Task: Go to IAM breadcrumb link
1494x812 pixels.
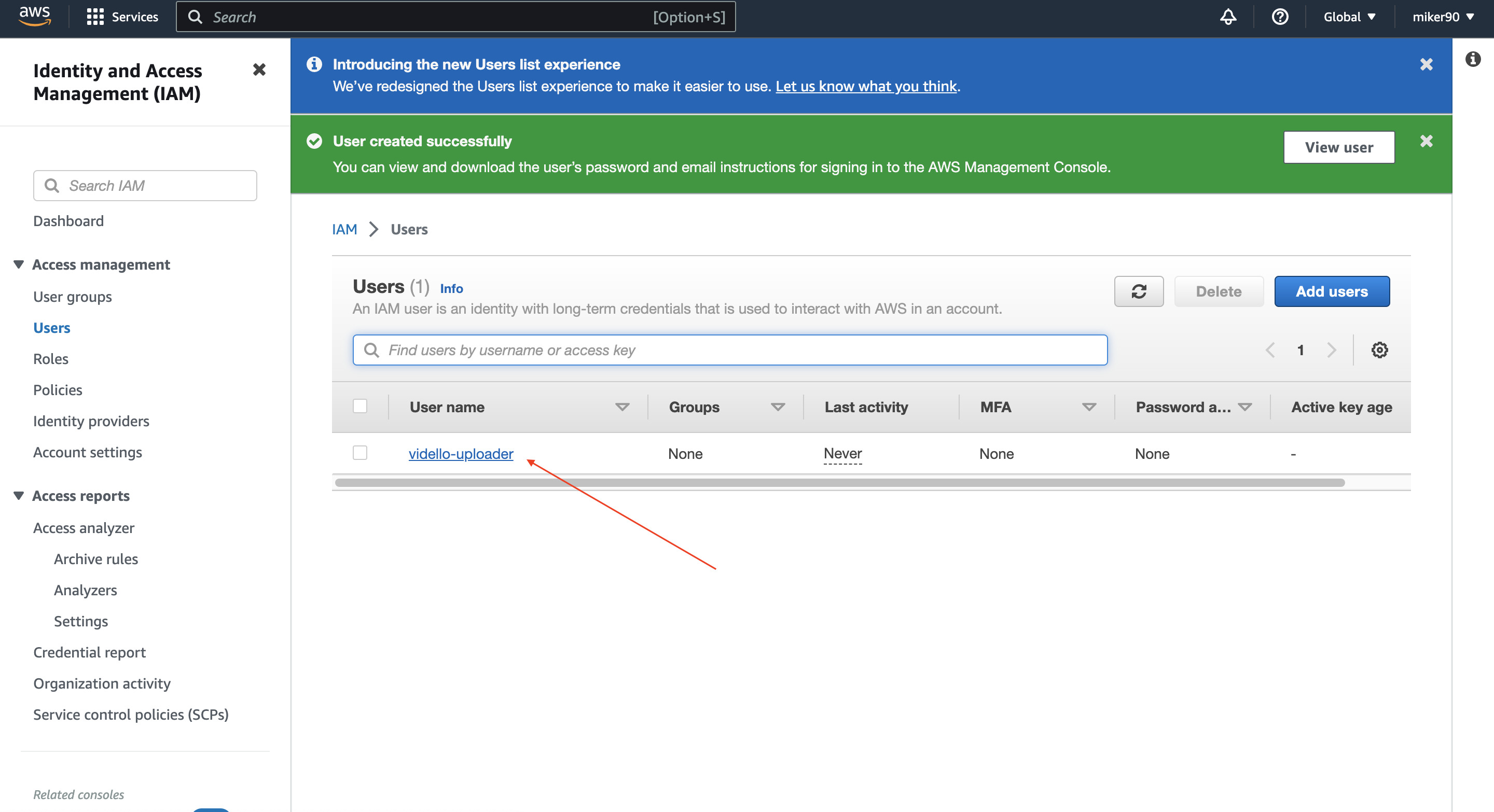Action: [344, 229]
